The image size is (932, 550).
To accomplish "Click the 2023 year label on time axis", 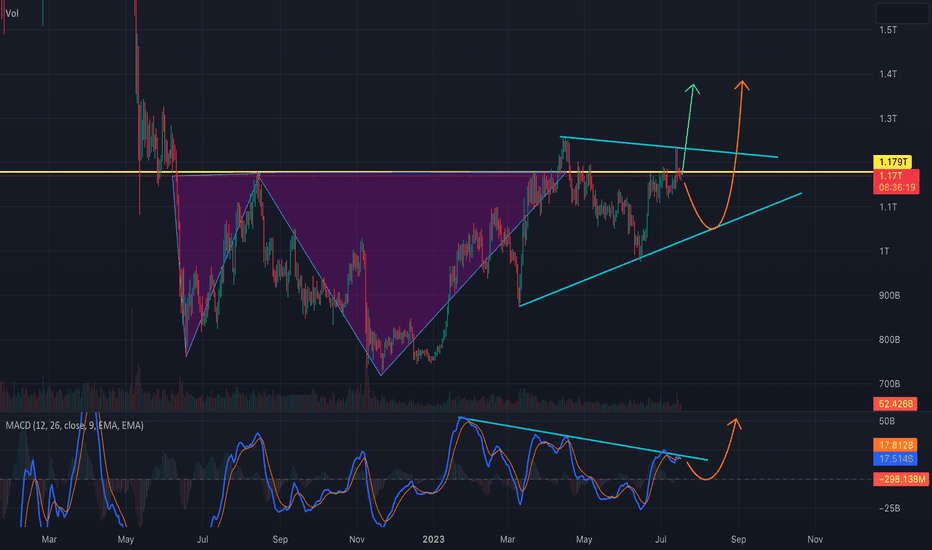I will point(433,539).
